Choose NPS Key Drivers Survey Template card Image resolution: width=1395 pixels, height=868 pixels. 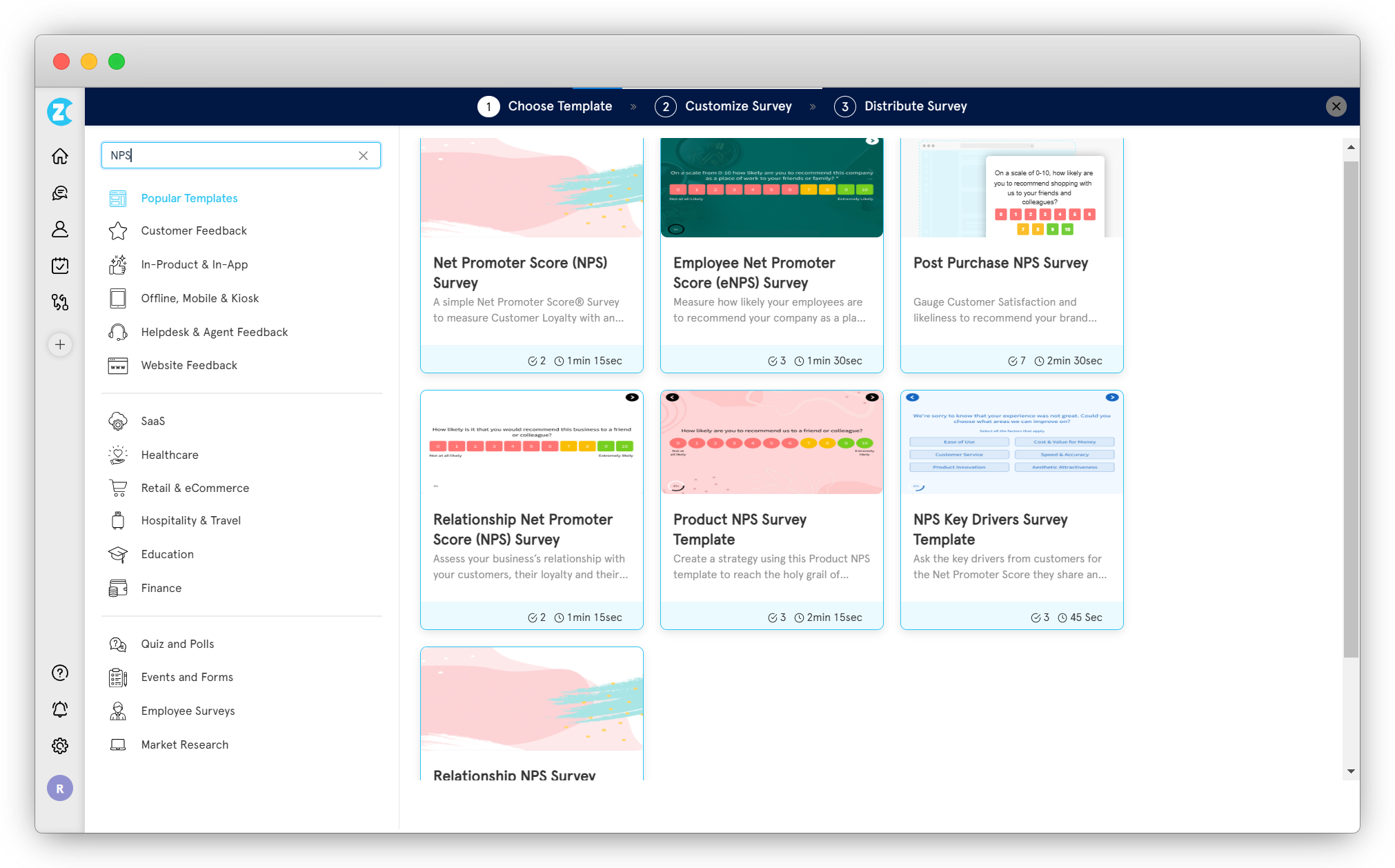(1011, 529)
